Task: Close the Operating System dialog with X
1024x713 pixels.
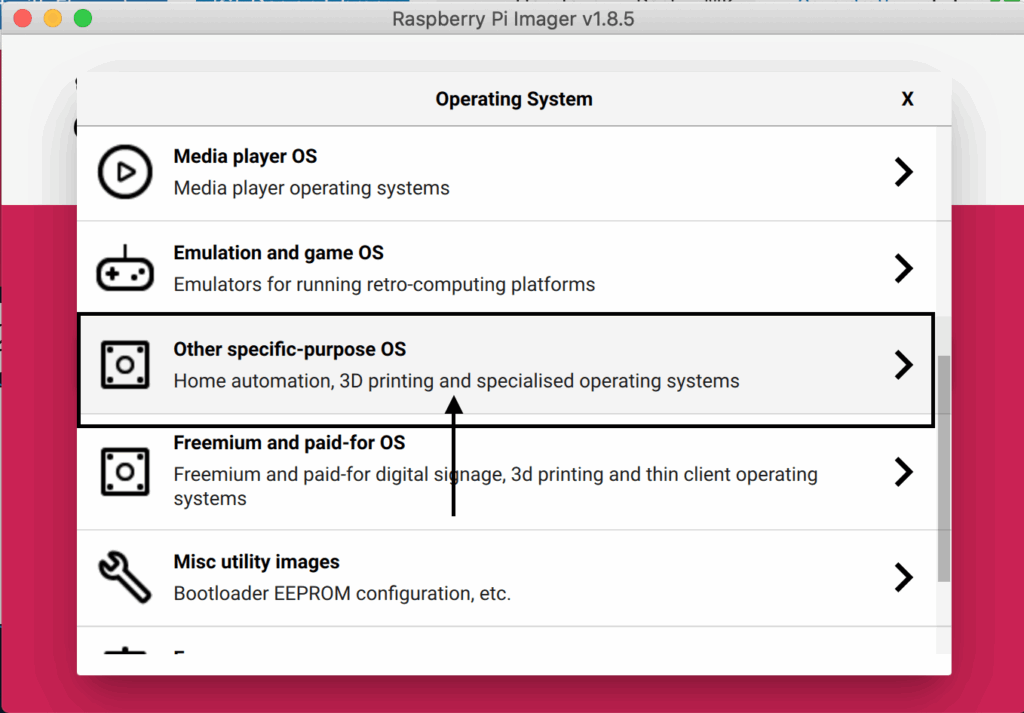Action: click(x=907, y=99)
